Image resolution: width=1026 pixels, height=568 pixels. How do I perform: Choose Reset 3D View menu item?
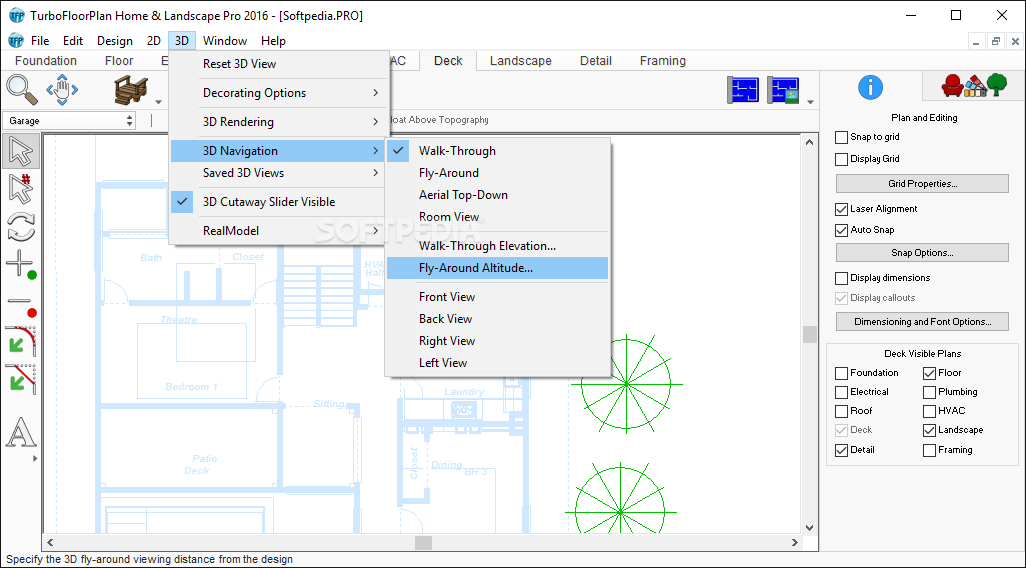tap(277, 64)
